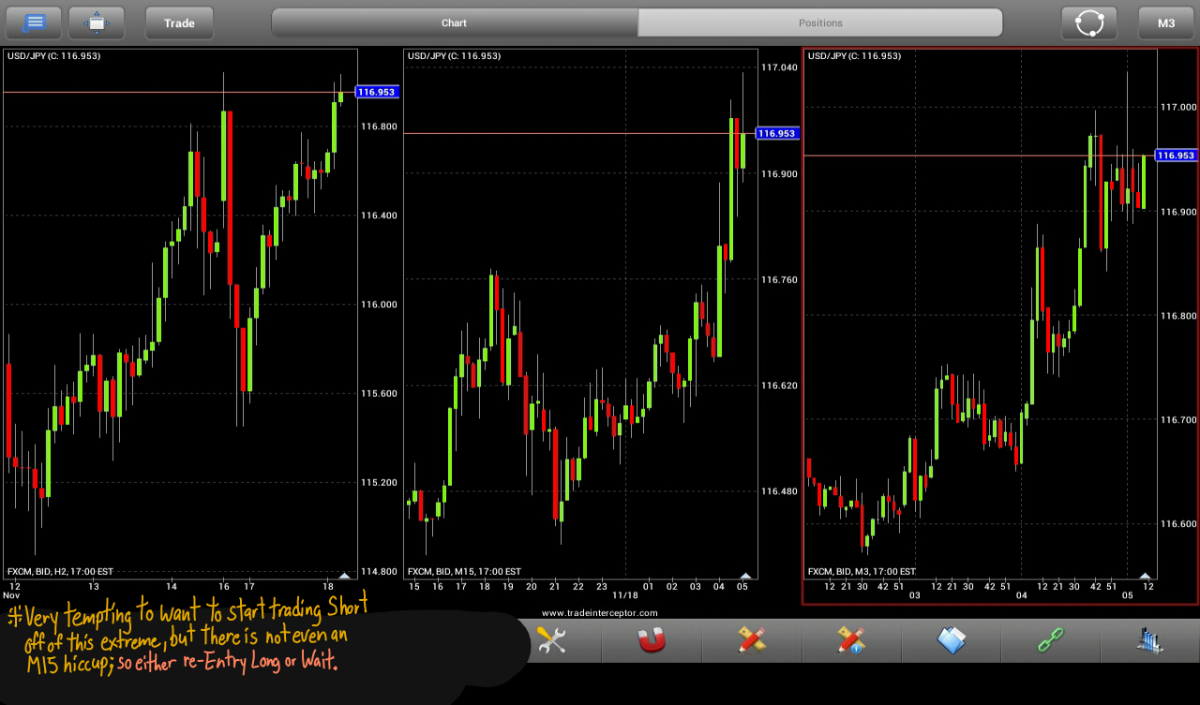Click the green chain link icon
The width and height of the screenshot is (1200, 705).
[1052, 640]
